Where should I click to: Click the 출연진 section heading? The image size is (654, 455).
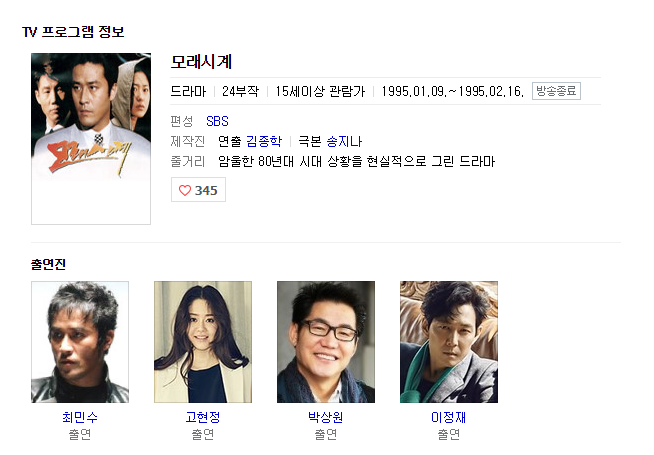pyautogui.click(x=48, y=264)
